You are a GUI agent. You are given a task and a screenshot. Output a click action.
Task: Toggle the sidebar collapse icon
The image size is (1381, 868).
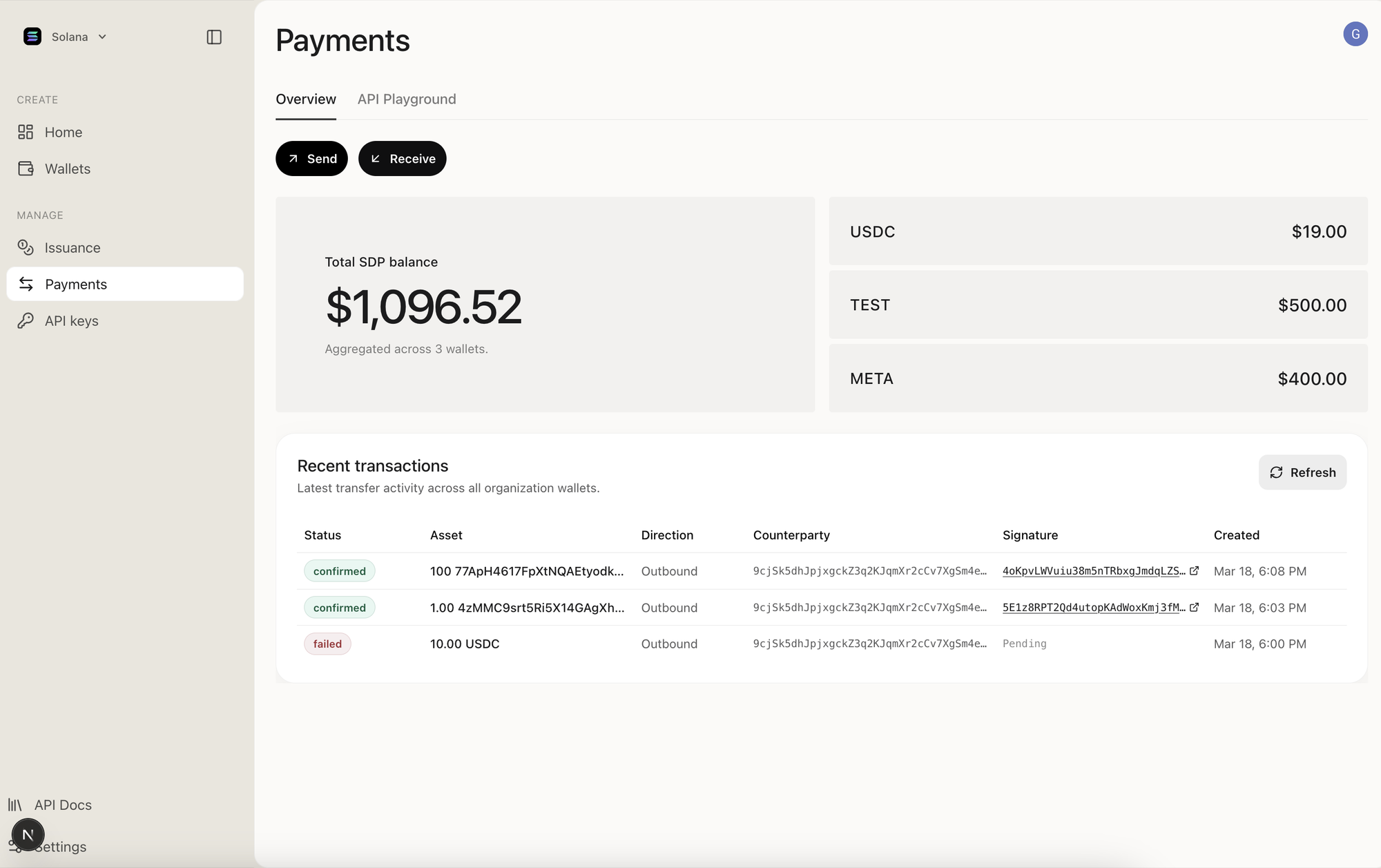(214, 37)
